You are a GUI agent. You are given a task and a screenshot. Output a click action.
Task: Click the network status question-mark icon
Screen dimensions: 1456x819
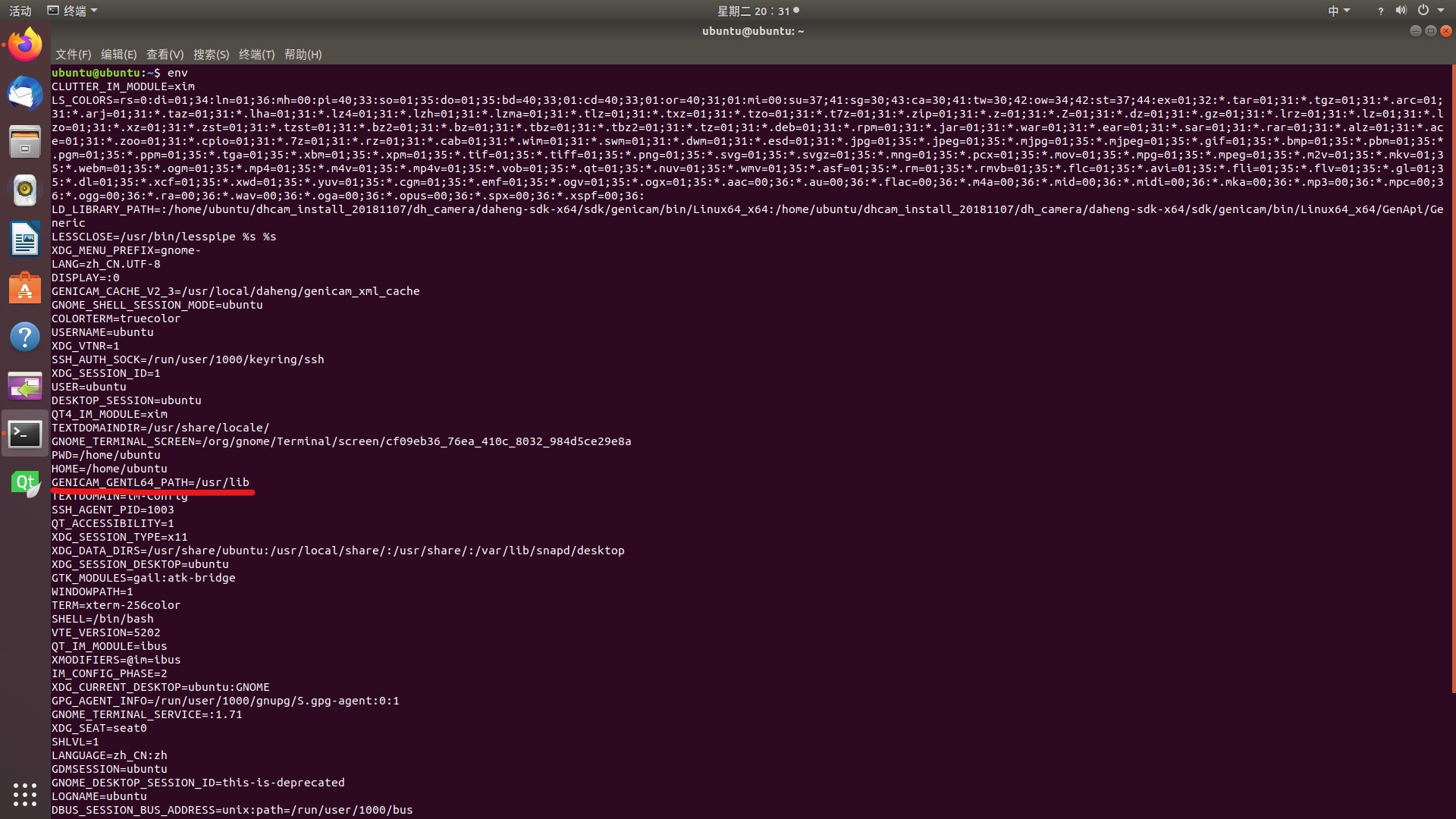point(1380,11)
